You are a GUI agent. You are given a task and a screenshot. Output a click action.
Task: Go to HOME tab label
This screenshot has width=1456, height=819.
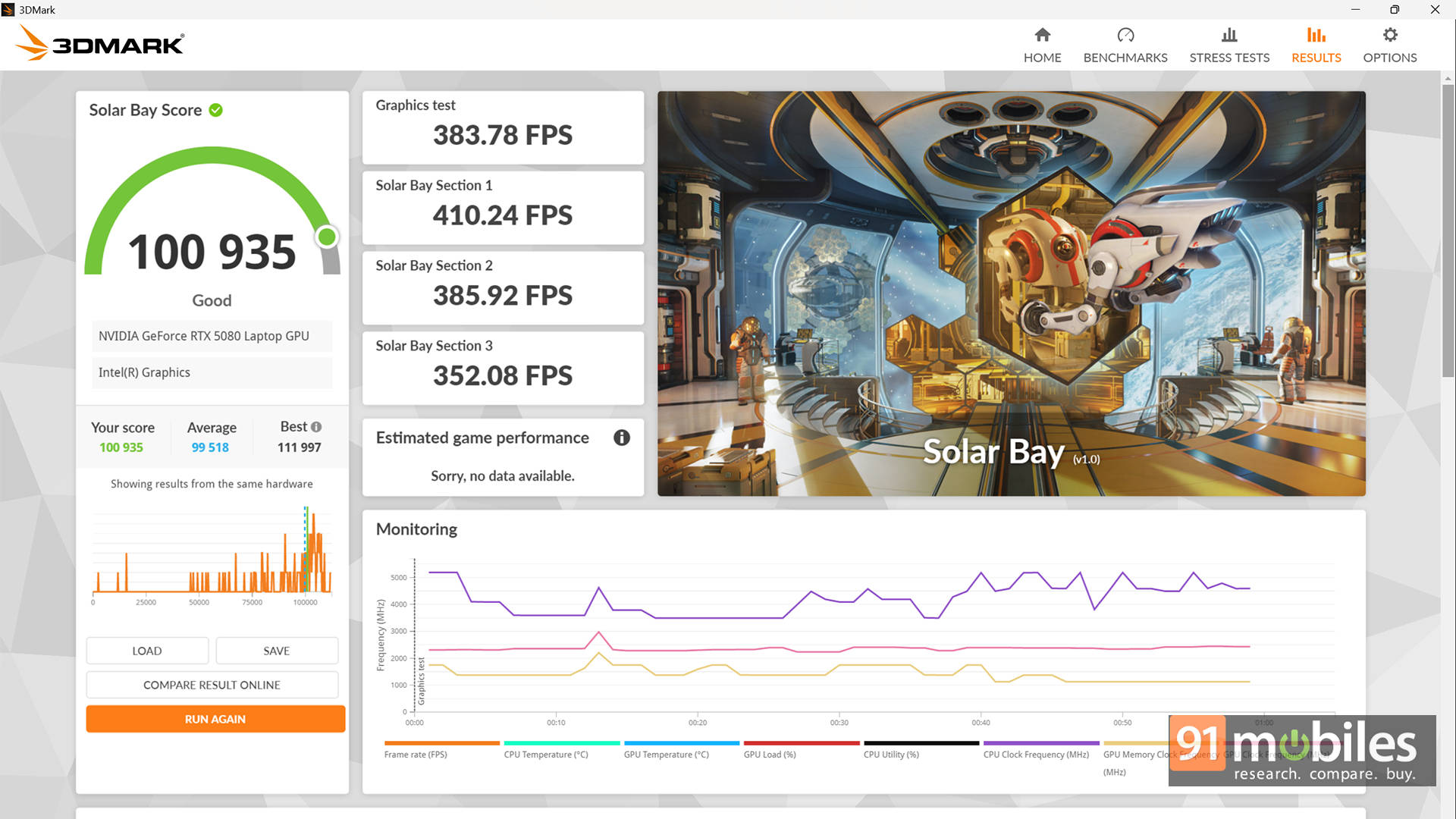(1042, 58)
